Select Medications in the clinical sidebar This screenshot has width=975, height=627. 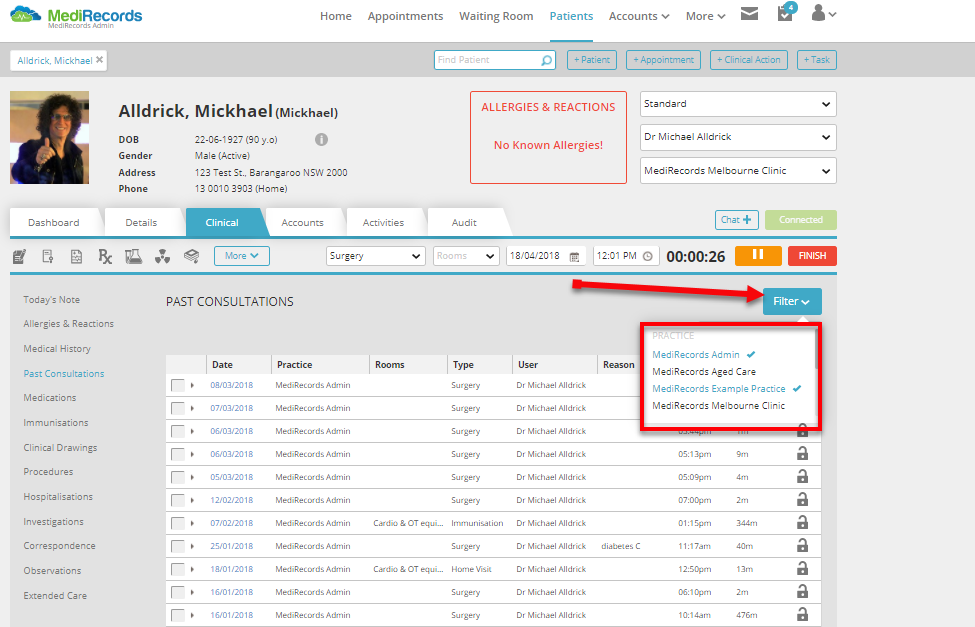point(50,397)
